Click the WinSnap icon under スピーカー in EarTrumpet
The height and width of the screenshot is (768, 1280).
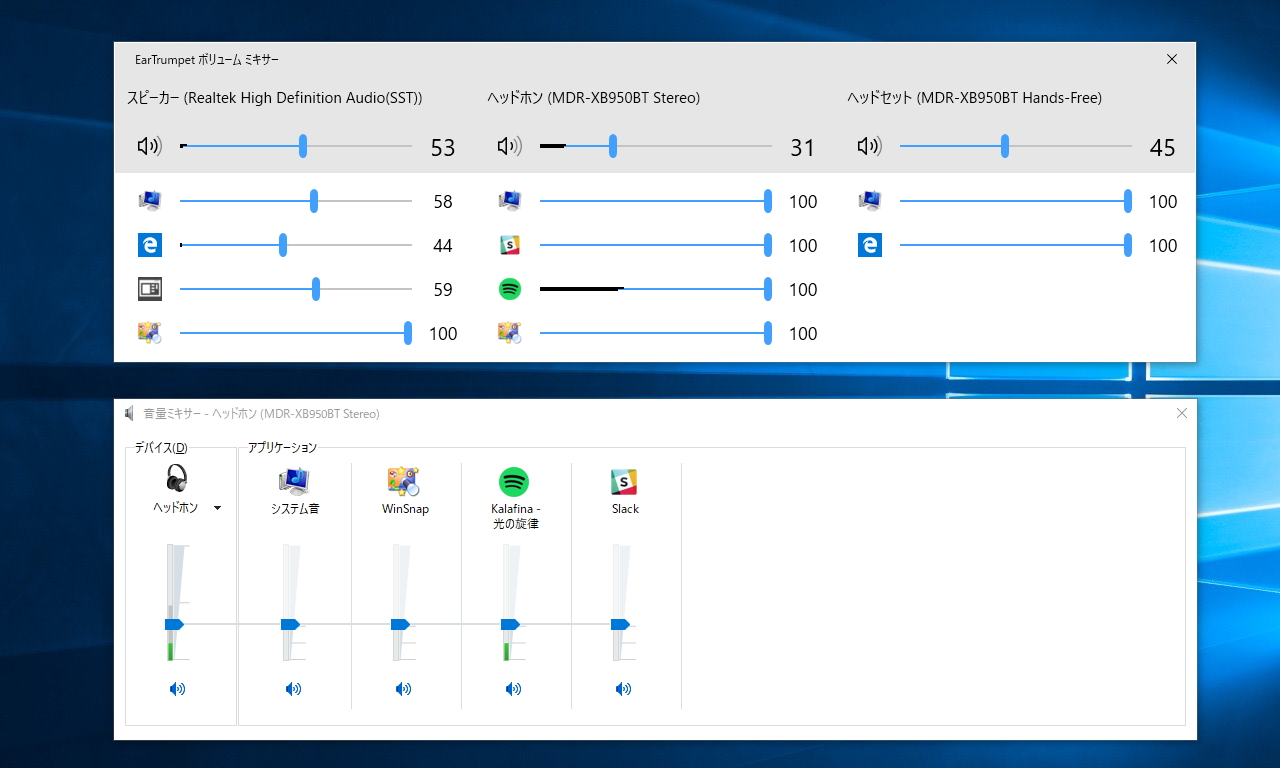click(150, 333)
